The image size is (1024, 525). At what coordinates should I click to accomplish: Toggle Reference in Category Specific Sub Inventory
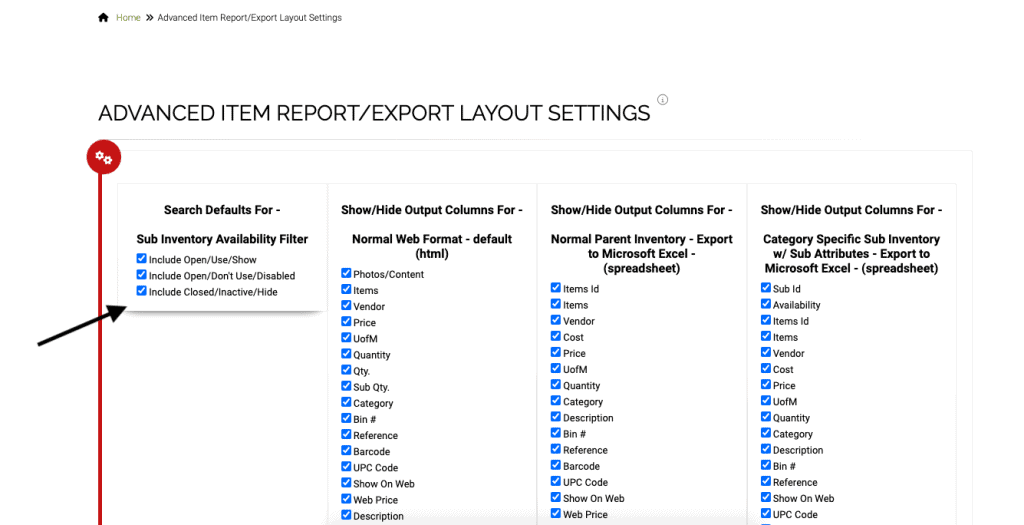click(x=766, y=481)
